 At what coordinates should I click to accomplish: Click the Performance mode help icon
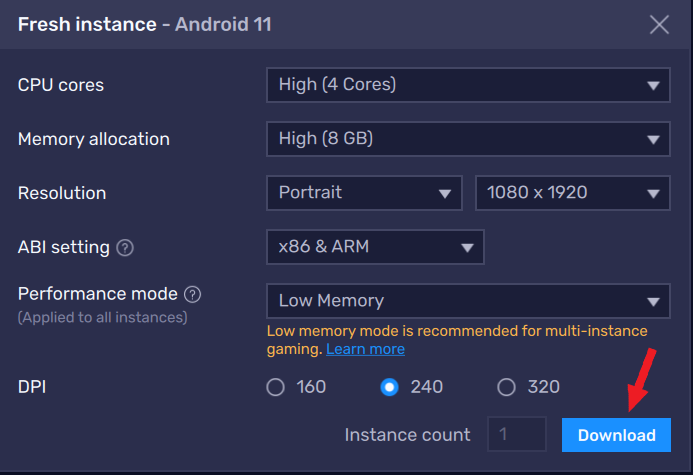pyautogui.click(x=192, y=294)
